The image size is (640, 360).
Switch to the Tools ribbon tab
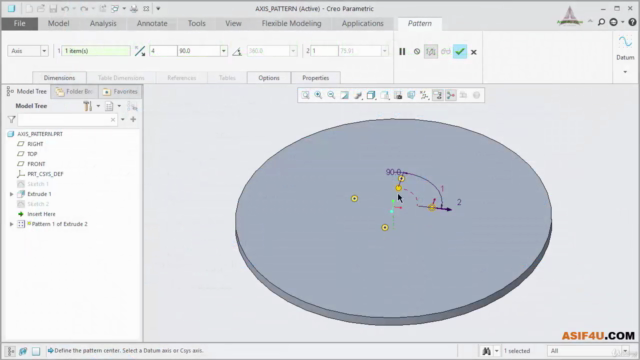click(196, 23)
